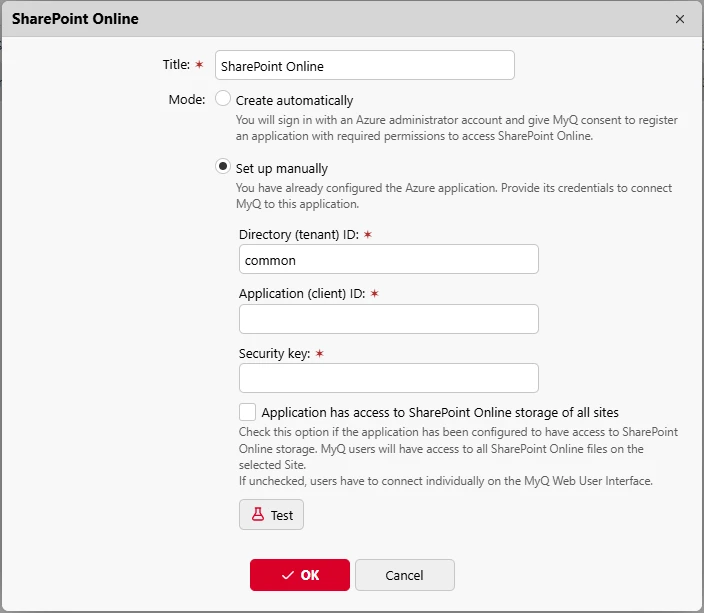The height and width of the screenshot is (613, 704).
Task: Focus the Security key input field
Action: 388,378
